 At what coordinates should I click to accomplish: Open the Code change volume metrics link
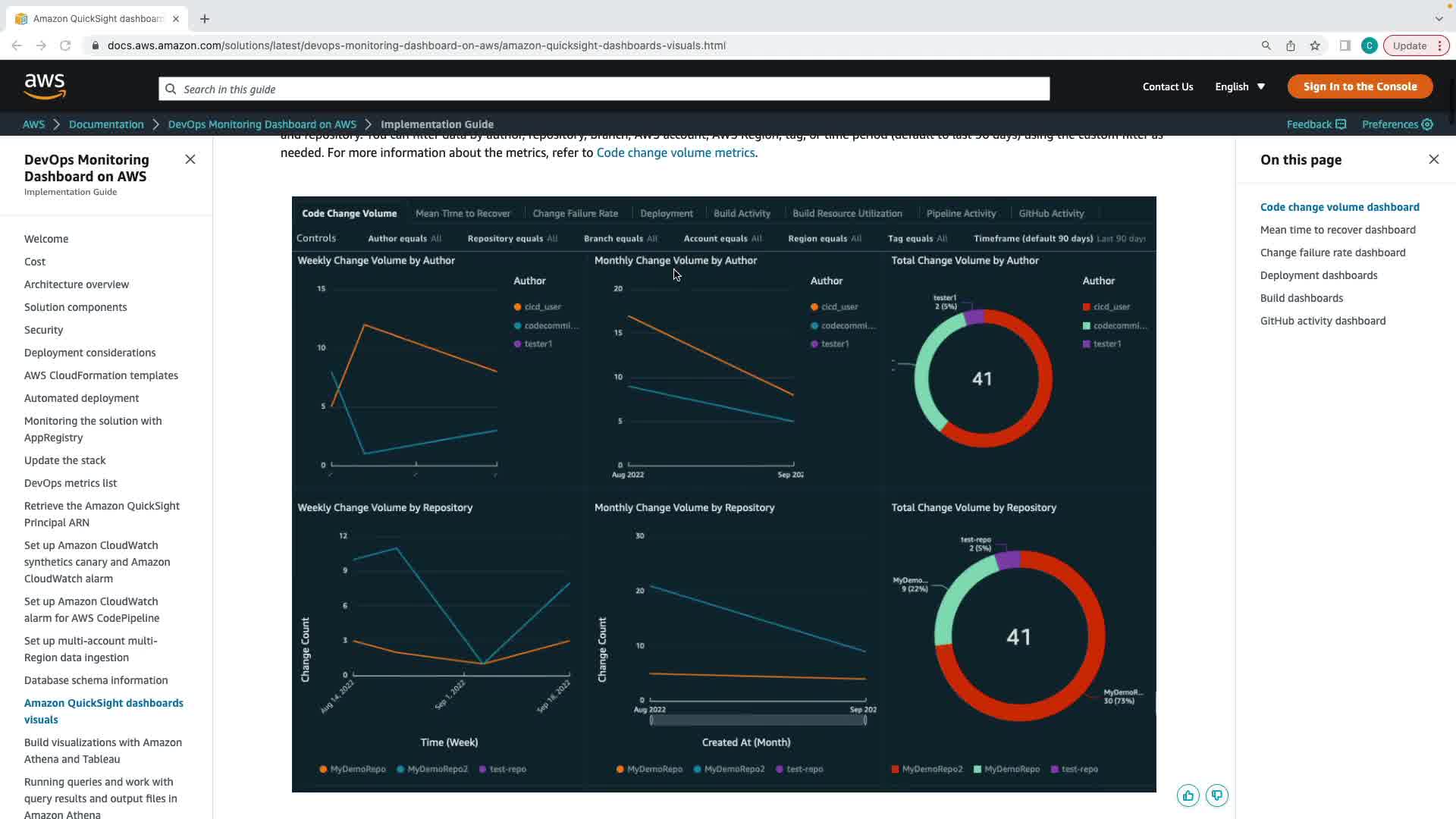(x=675, y=152)
